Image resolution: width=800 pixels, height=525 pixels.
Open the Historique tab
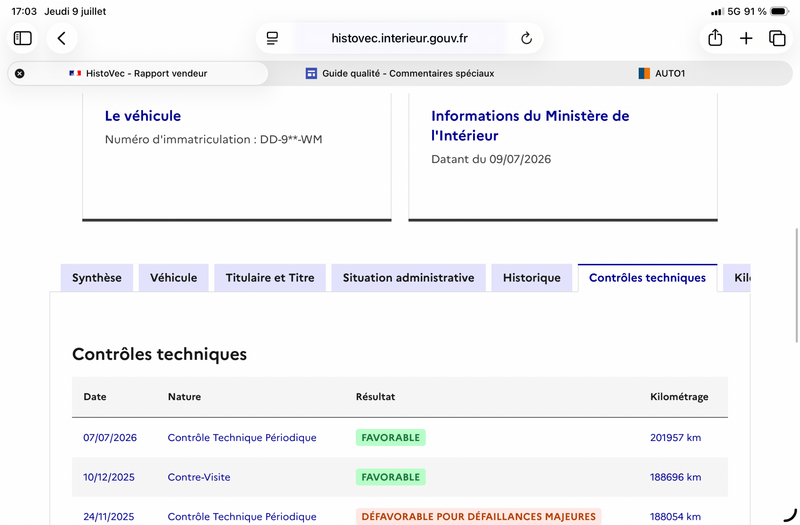[532, 278]
